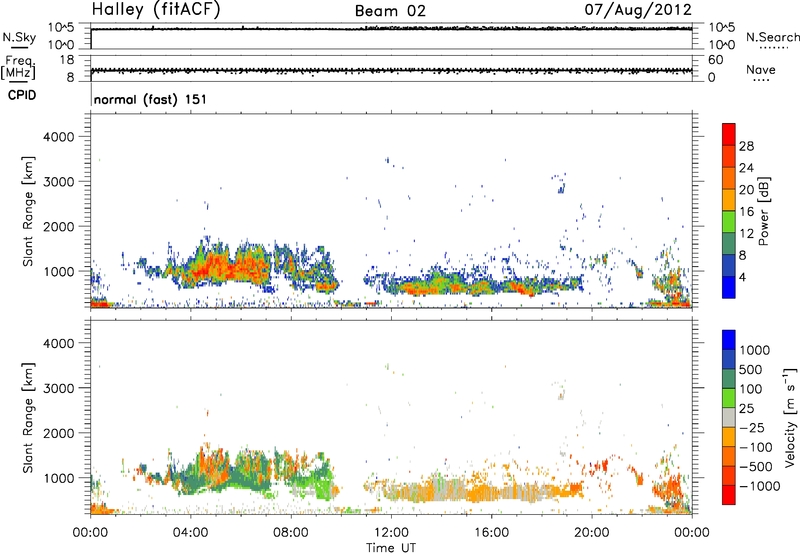Pick the light green 25-100 velocity segment
Screen dimensions: 800x554
pos(729,398)
